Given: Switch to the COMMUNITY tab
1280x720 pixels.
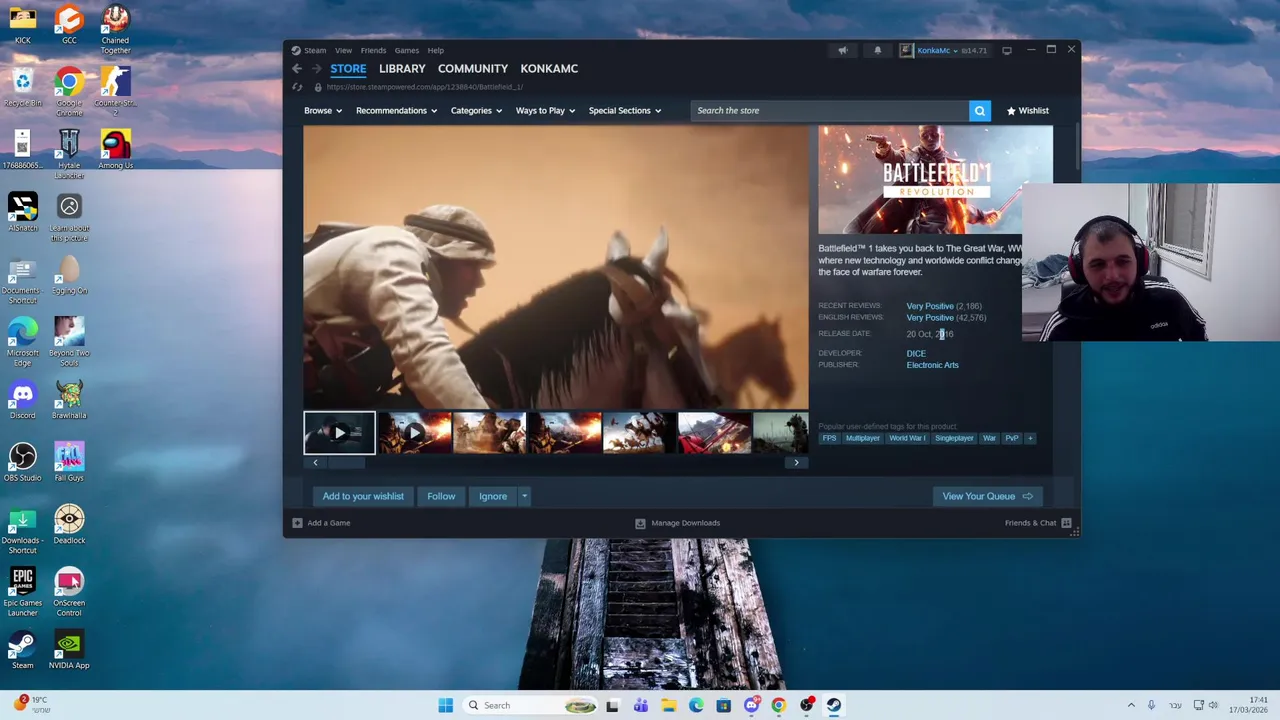Looking at the screenshot, I should (x=473, y=69).
